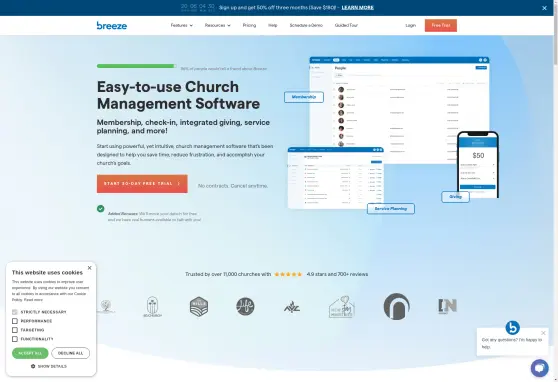Screen dimensions: 558x382
Task: Select Schedule a Demo in navigation
Action: [x=306, y=25]
